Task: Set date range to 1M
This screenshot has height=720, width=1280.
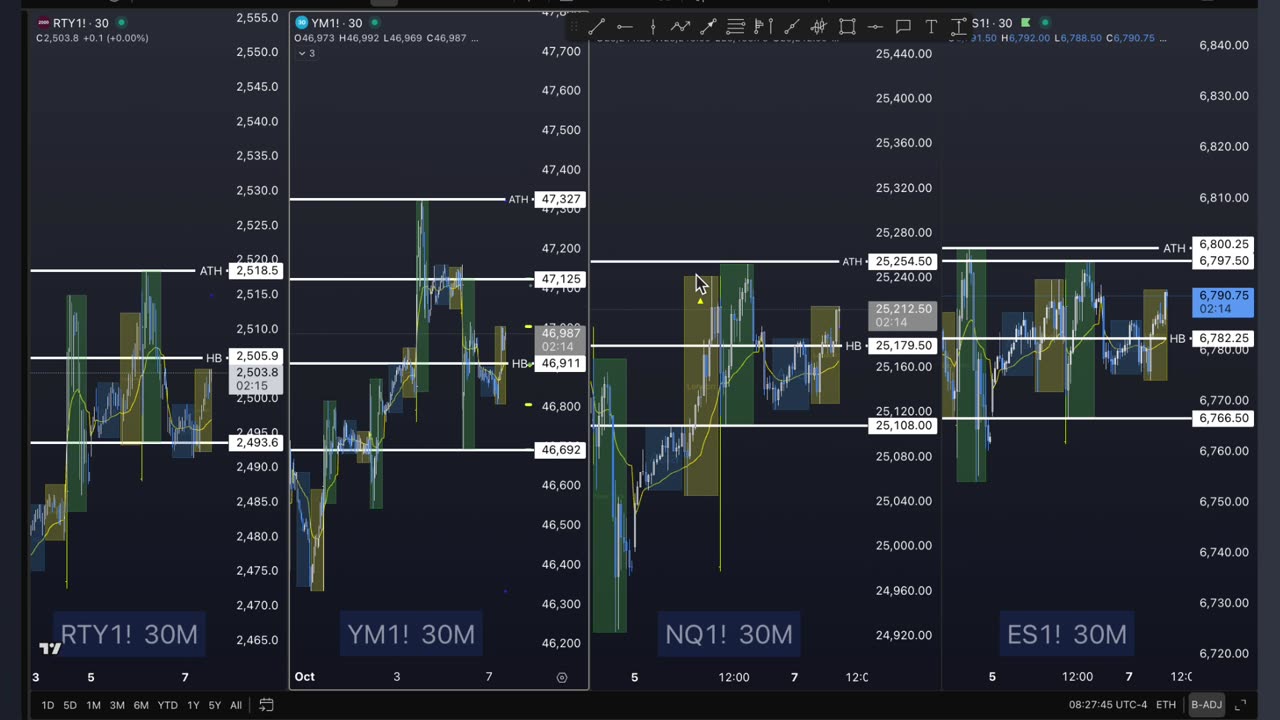Action: click(93, 705)
